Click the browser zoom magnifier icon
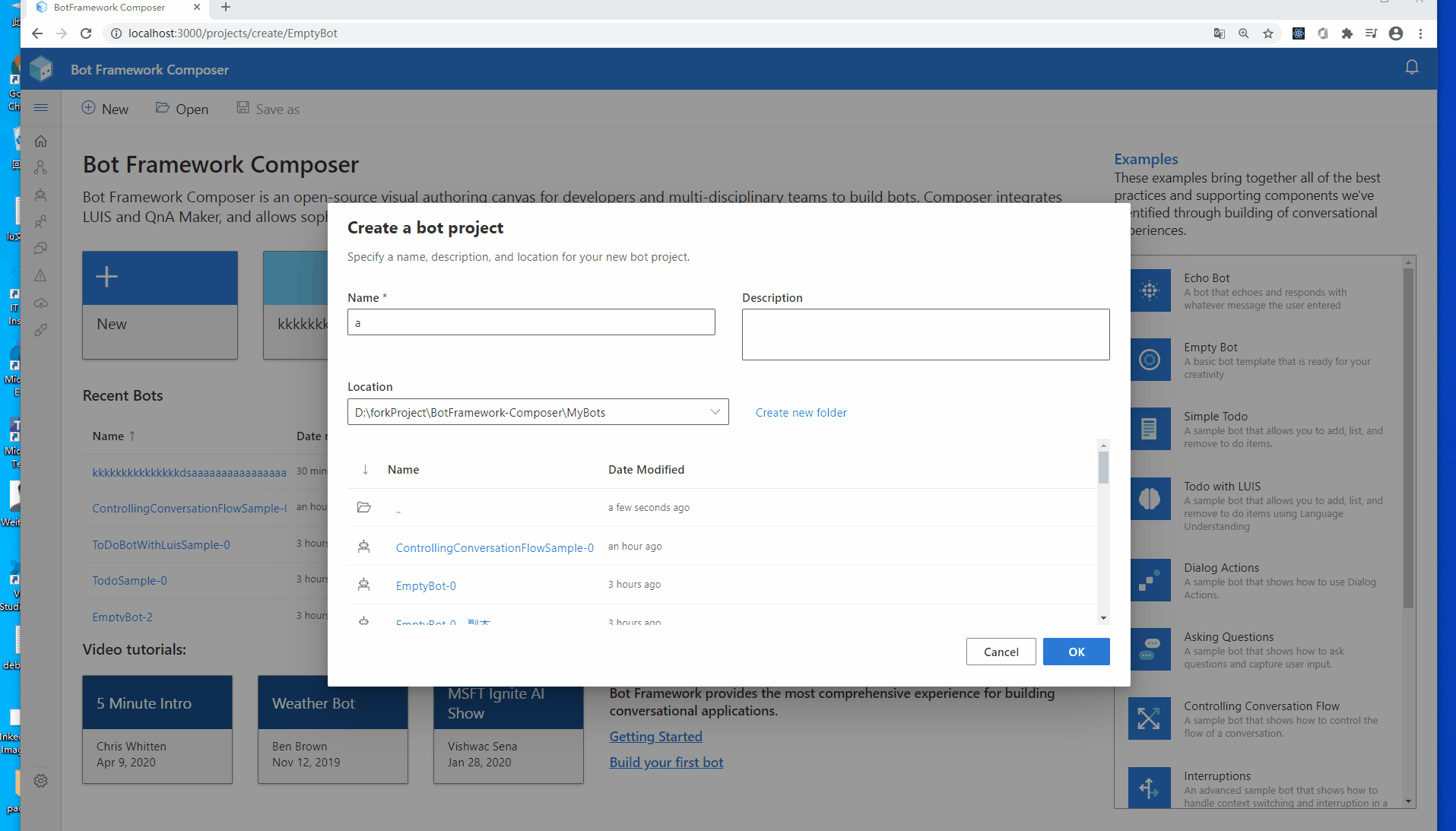The image size is (1456, 831). tap(1244, 33)
